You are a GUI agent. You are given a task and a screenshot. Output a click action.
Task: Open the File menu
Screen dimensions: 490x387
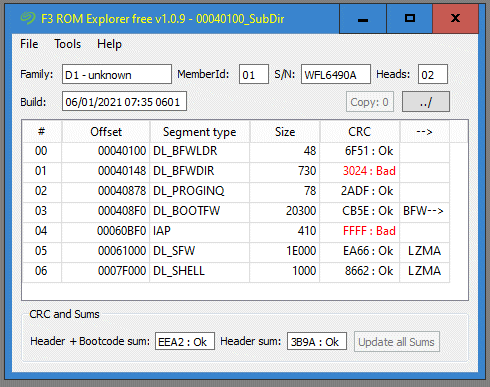point(29,44)
